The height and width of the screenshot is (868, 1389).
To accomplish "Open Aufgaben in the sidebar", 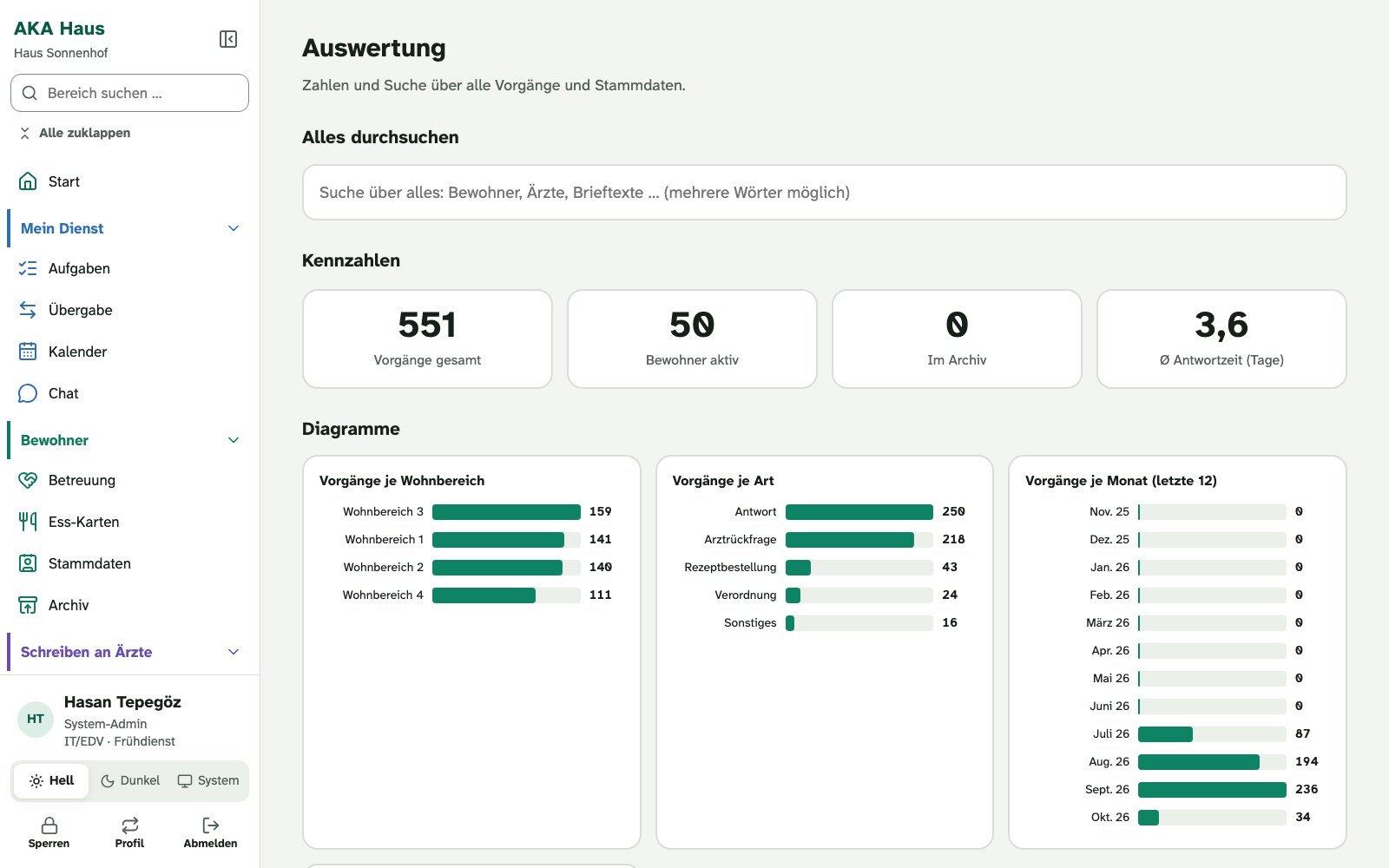I will tap(129, 268).
